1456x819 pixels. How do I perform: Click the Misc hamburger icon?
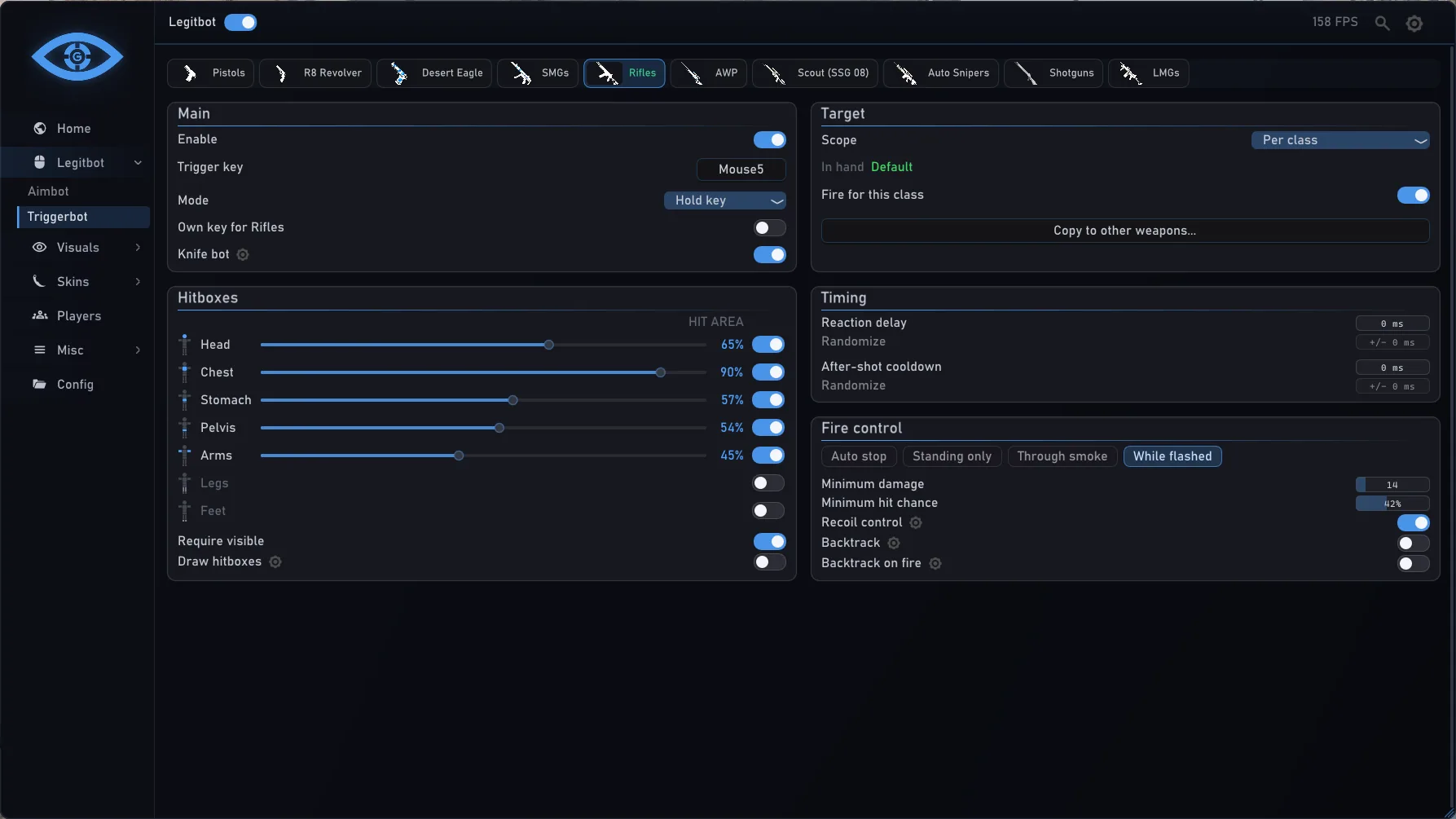(39, 350)
